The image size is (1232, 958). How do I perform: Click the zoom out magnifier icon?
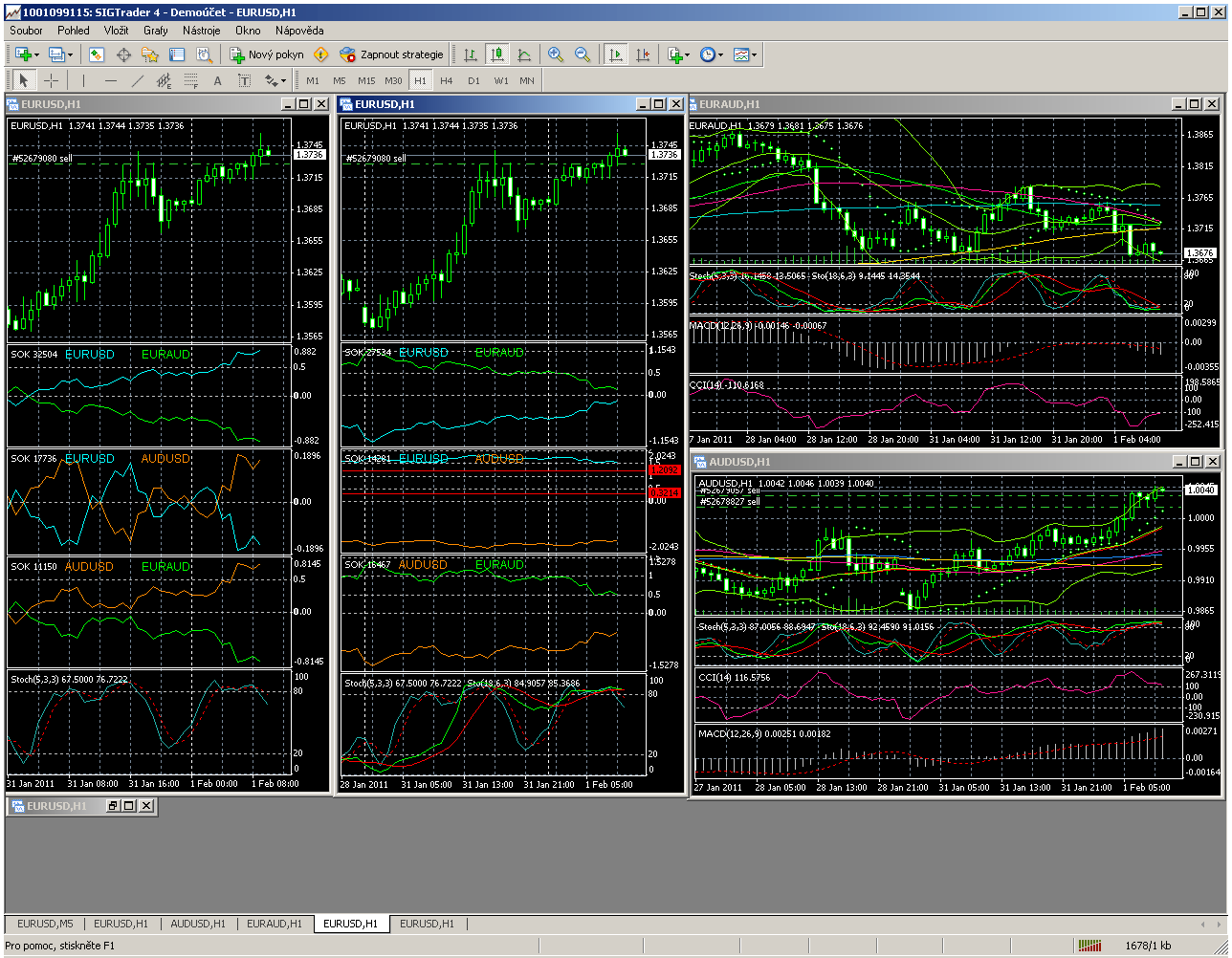pos(582,54)
